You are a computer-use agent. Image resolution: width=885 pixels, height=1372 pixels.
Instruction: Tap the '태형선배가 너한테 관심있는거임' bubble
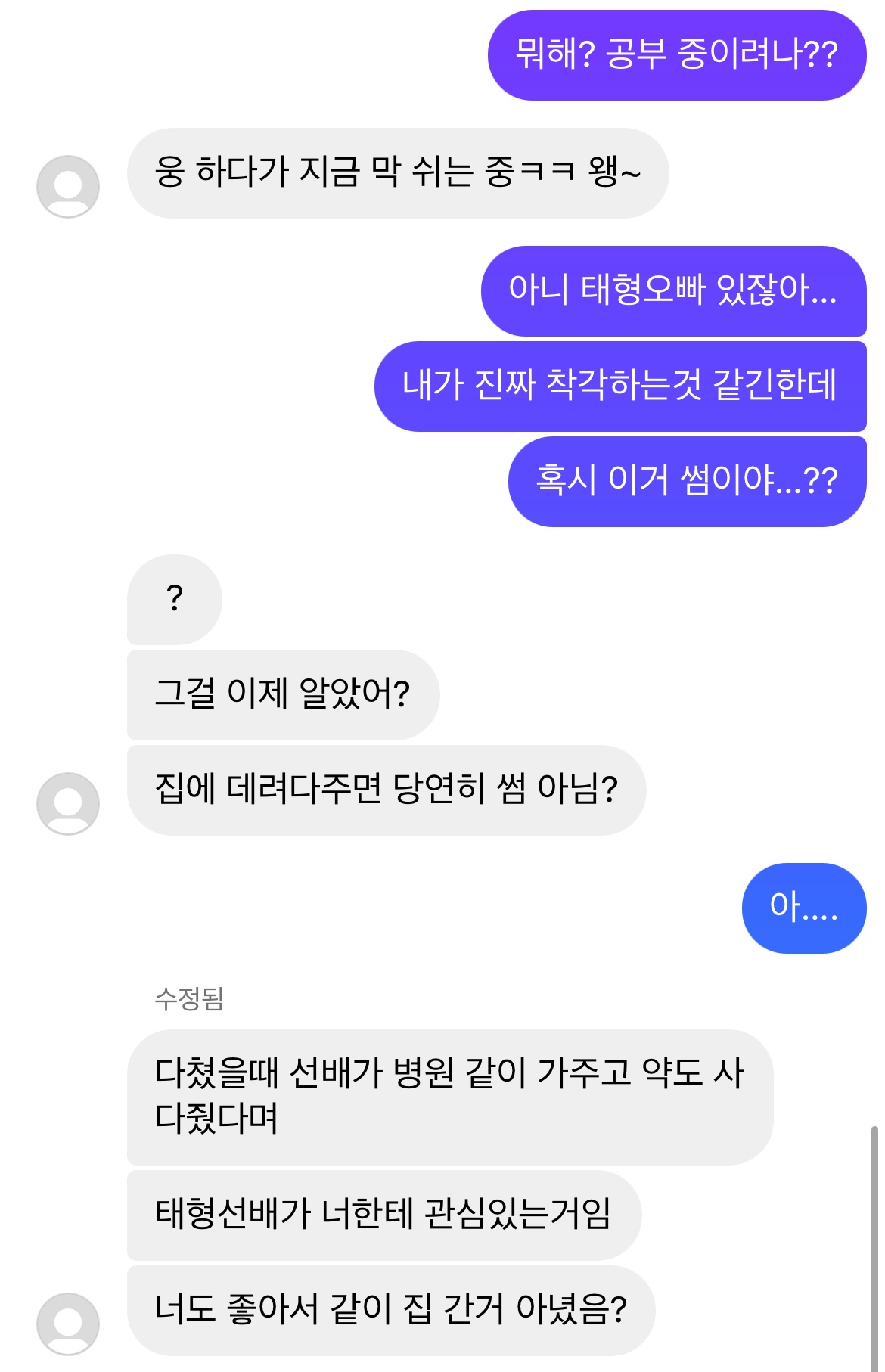tap(383, 1215)
